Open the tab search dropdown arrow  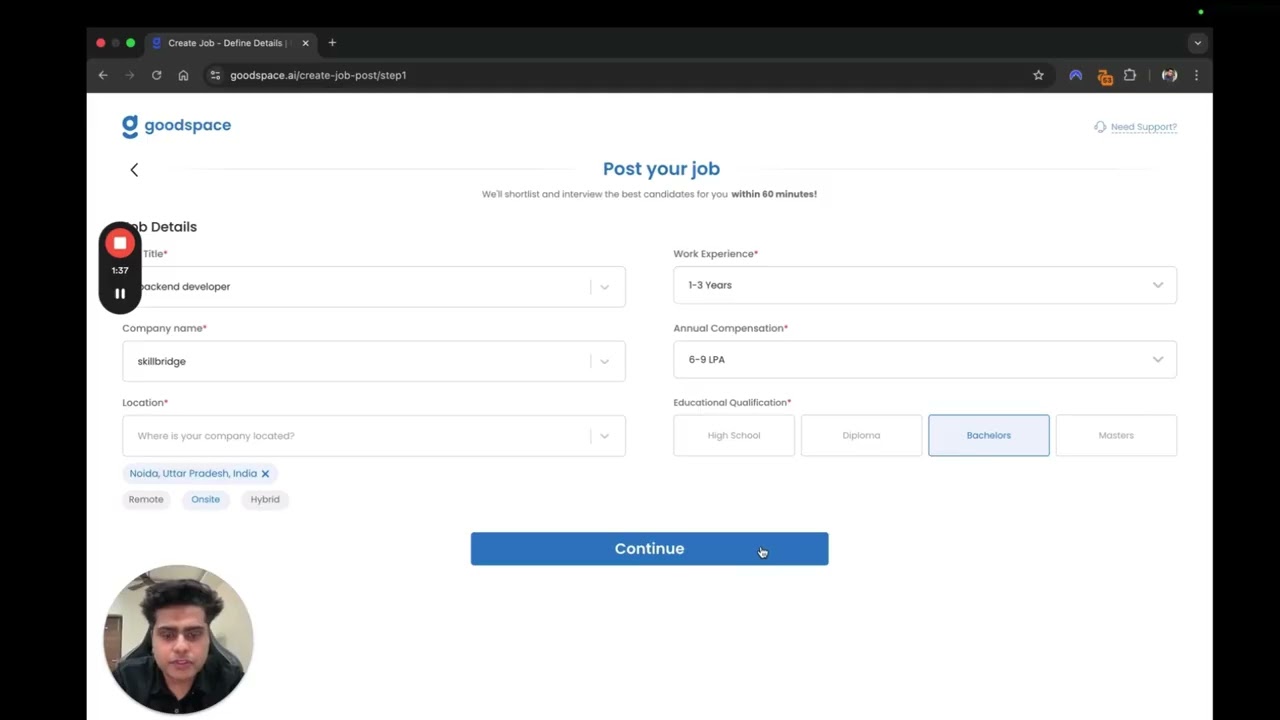tap(1197, 43)
